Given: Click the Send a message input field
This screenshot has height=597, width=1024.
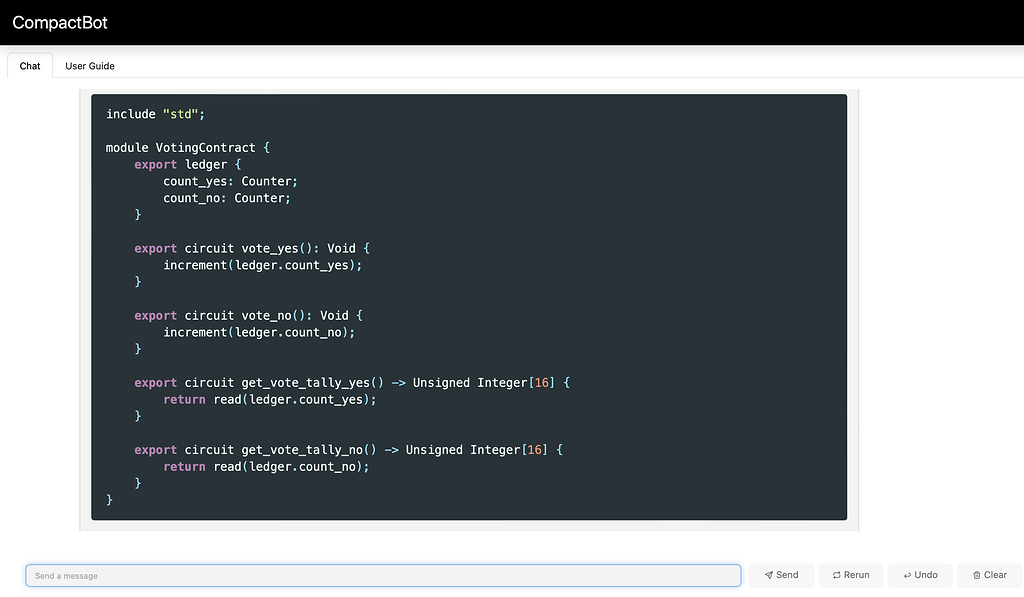Looking at the screenshot, I should click(383, 575).
